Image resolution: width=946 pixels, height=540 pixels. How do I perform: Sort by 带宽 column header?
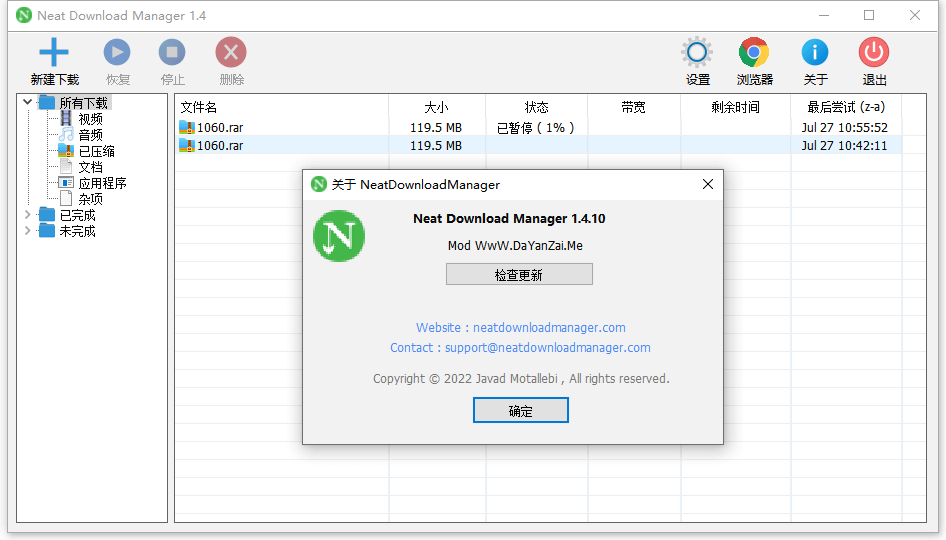pyautogui.click(x=633, y=107)
